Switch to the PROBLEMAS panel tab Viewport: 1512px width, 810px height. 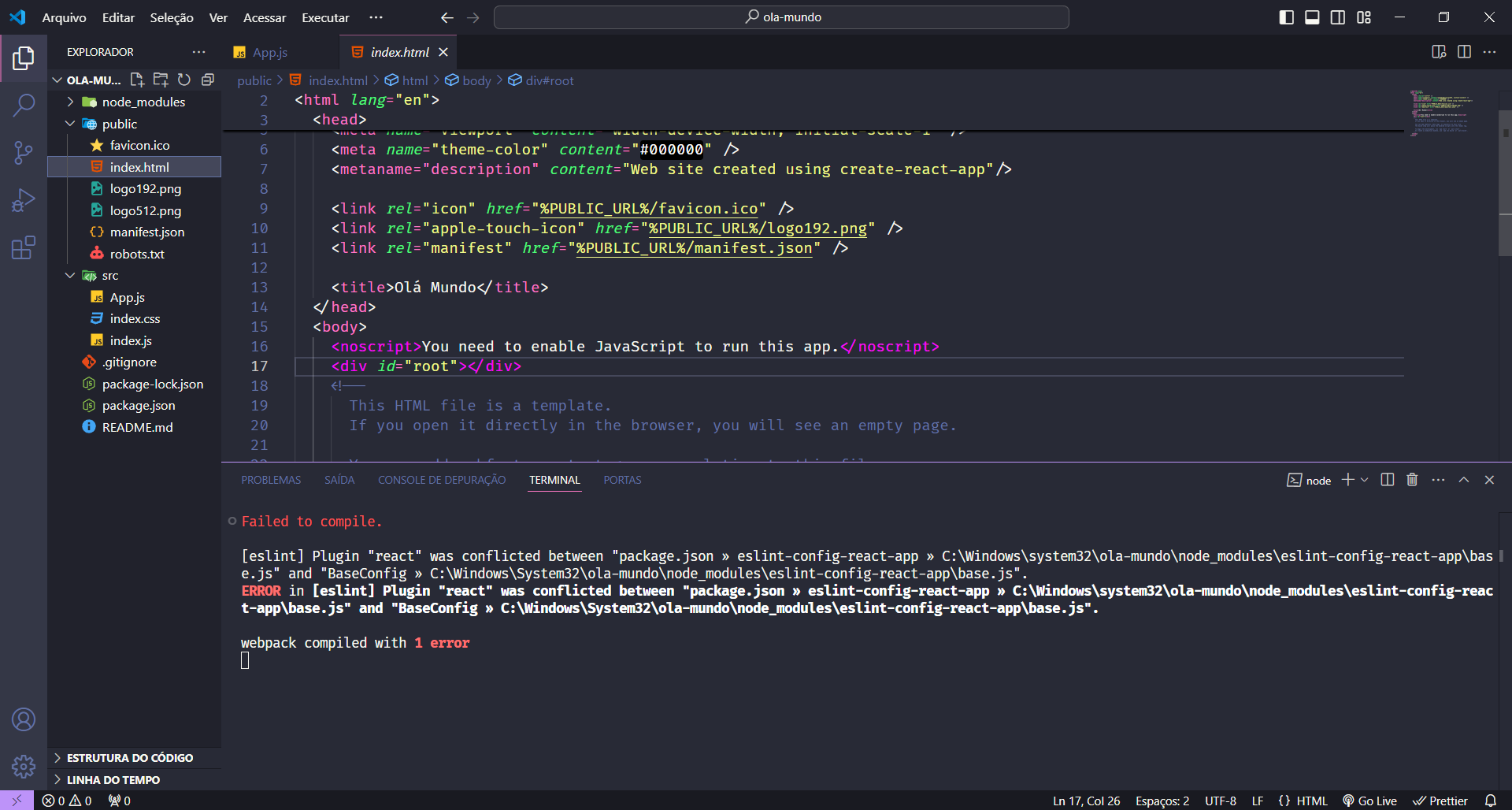(x=271, y=480)
